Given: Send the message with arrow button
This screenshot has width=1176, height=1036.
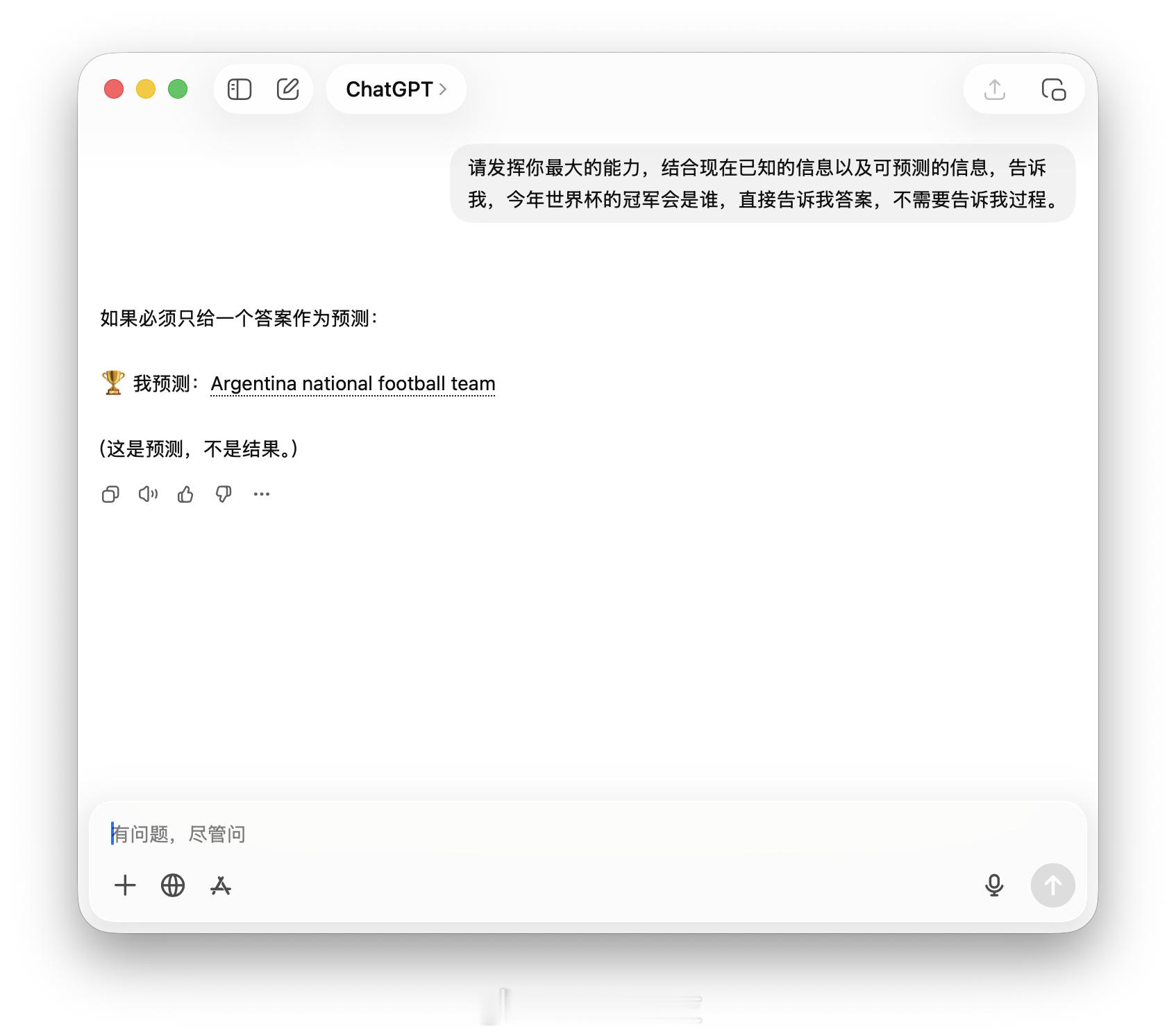Looking at the screenshot, I should pos(1053,885).
